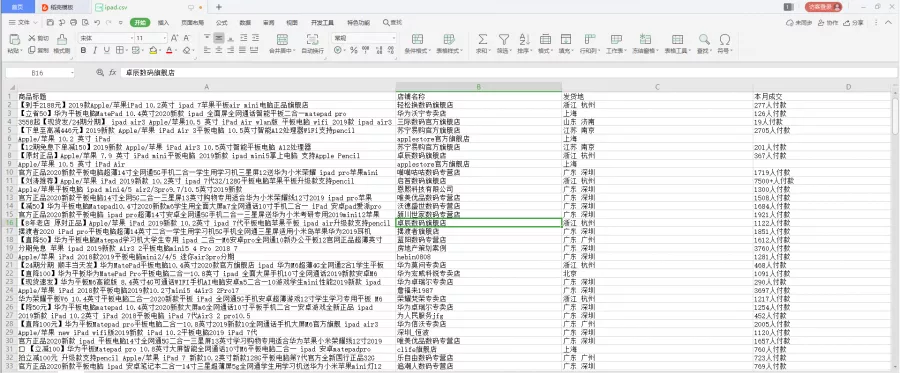This screenshot has width=900, height=373.
Task: Toggle middle vertical alignment button
Action: pyautogui.click(x=219, y=38)
